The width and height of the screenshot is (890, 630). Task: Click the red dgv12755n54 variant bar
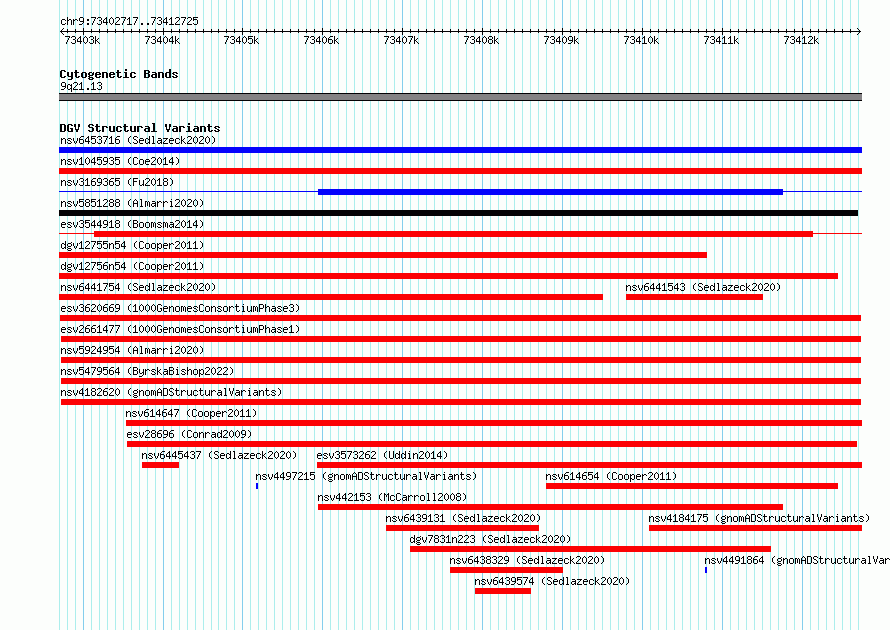pyautogui.click(x=383, y=255)
